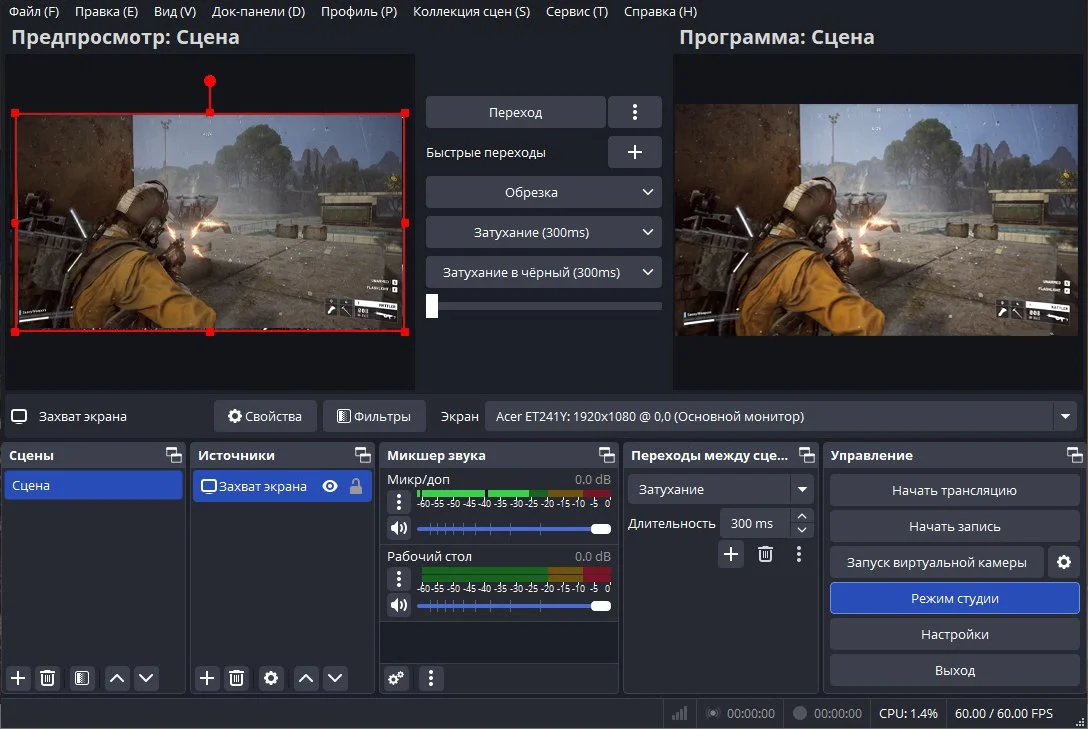The image size is (1088, 729).
Task: Click the Программа scene output thumbnail
Action: [876, 220]
